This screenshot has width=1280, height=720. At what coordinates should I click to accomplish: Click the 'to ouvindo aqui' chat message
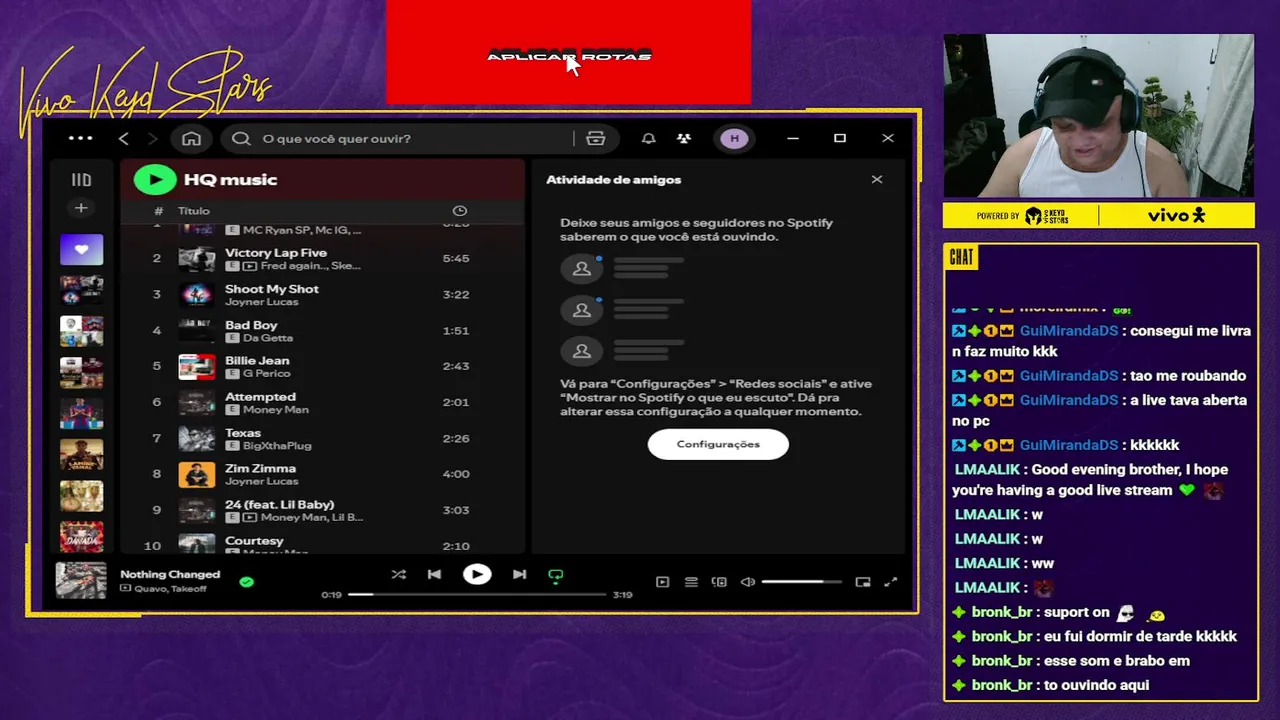[1097, 686]
